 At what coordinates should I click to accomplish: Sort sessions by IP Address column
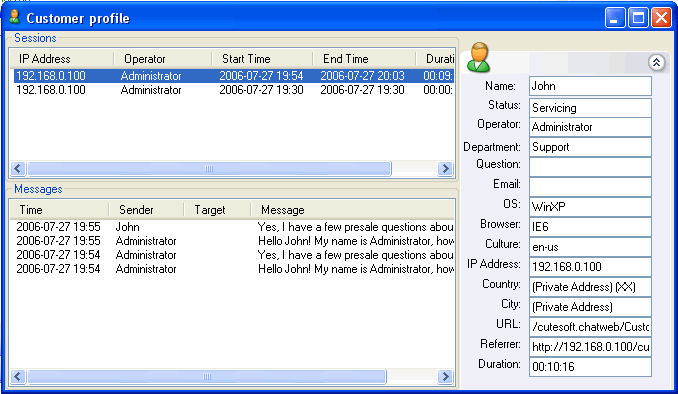(62, 59)
